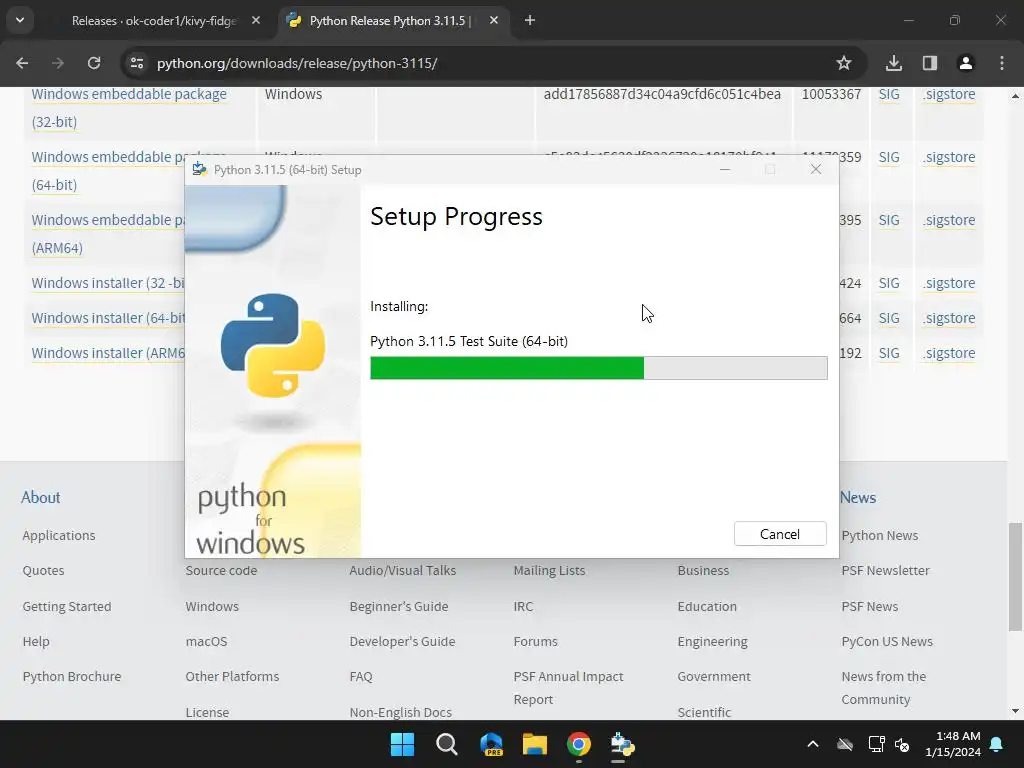The width and height of the screenshot is (1024, 768).
Task: Open .sigstore link for 32-bit embeddable package
Action: (949, 94)
